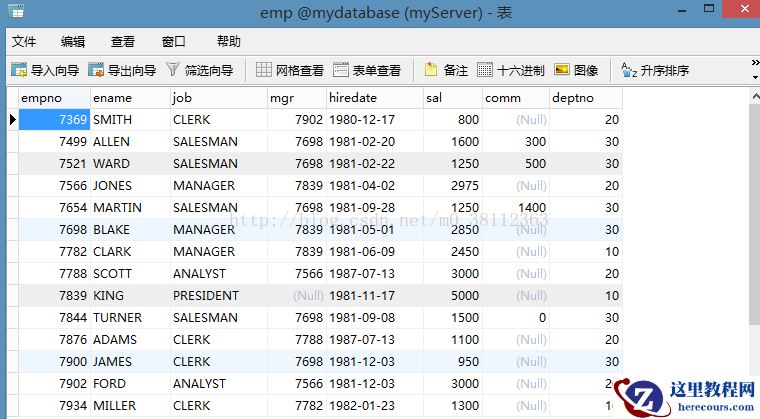The width and height of the screenshot is (760, 419).
Task: Sort ascending with 升序排序 icon
Action: tap(629, 70)
